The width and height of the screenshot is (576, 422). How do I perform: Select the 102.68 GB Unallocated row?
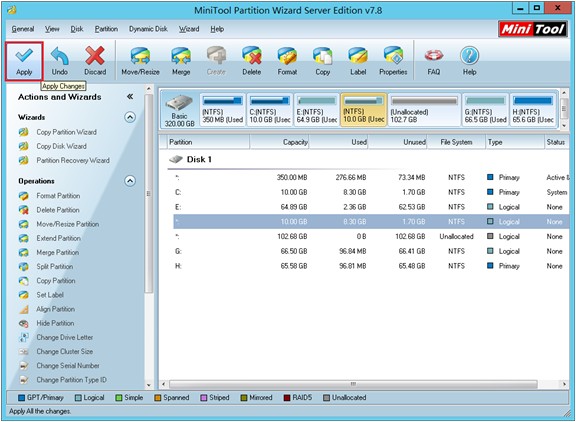pyautogui.click(x=371, y=237)
